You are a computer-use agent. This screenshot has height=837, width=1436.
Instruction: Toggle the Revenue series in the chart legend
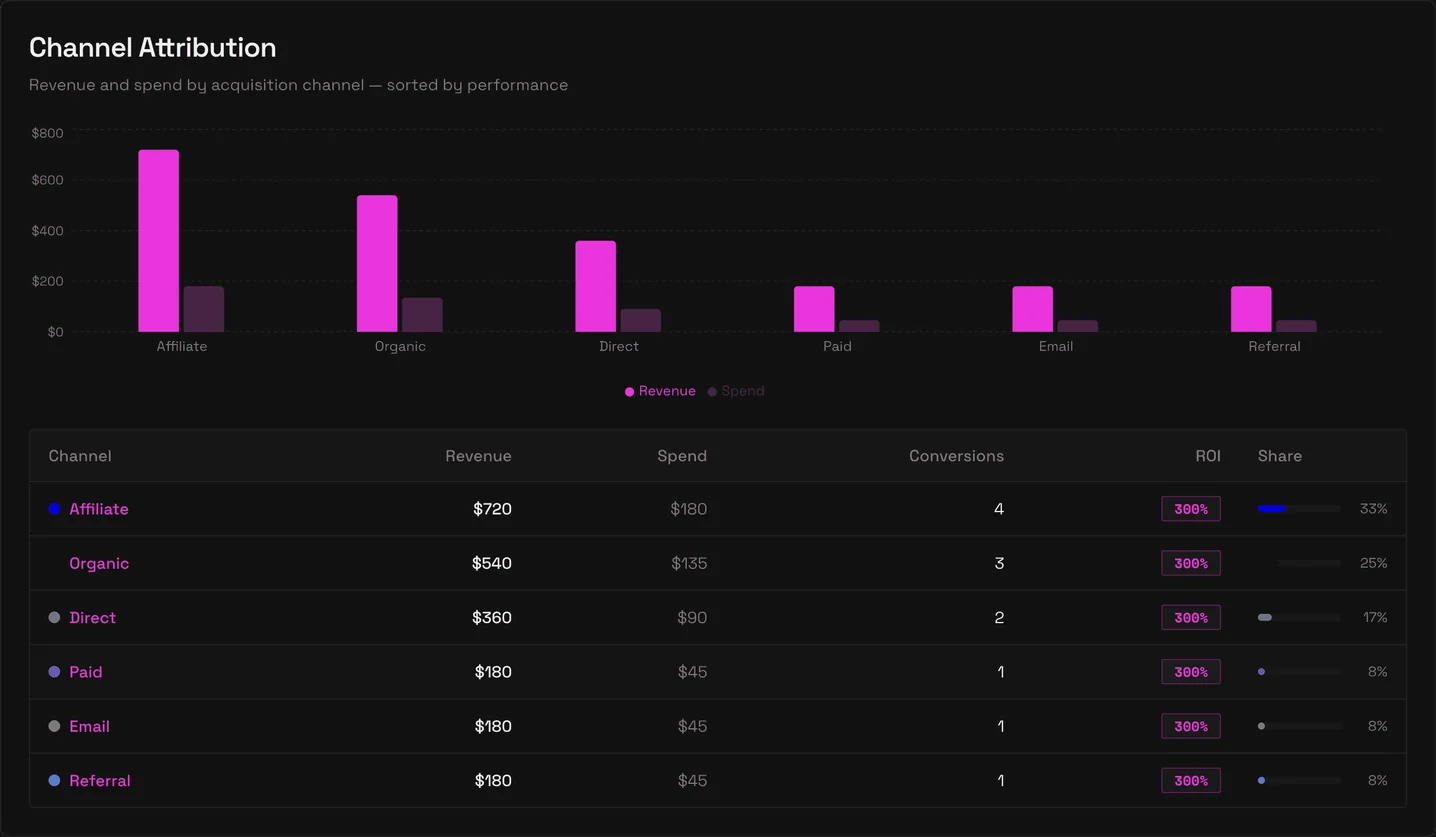coord(660,391)
